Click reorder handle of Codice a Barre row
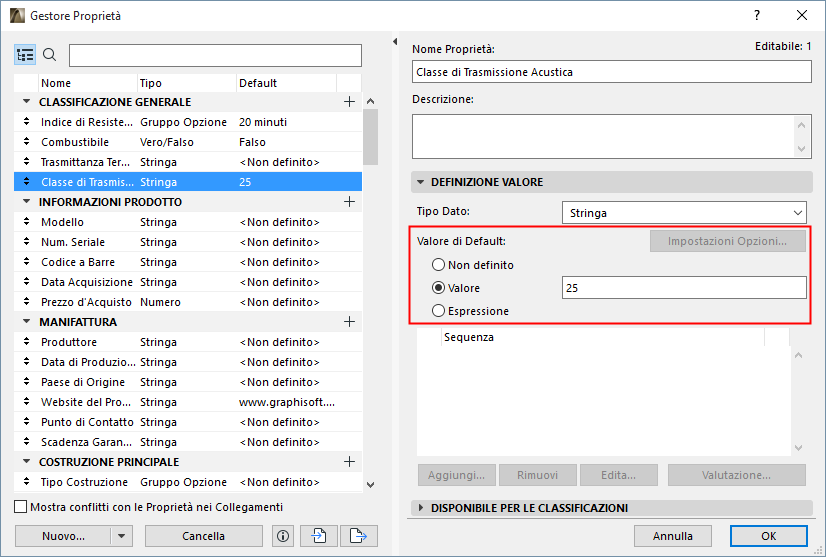The height and width of the screenshot is (557, 826). [x=26, y=262]
